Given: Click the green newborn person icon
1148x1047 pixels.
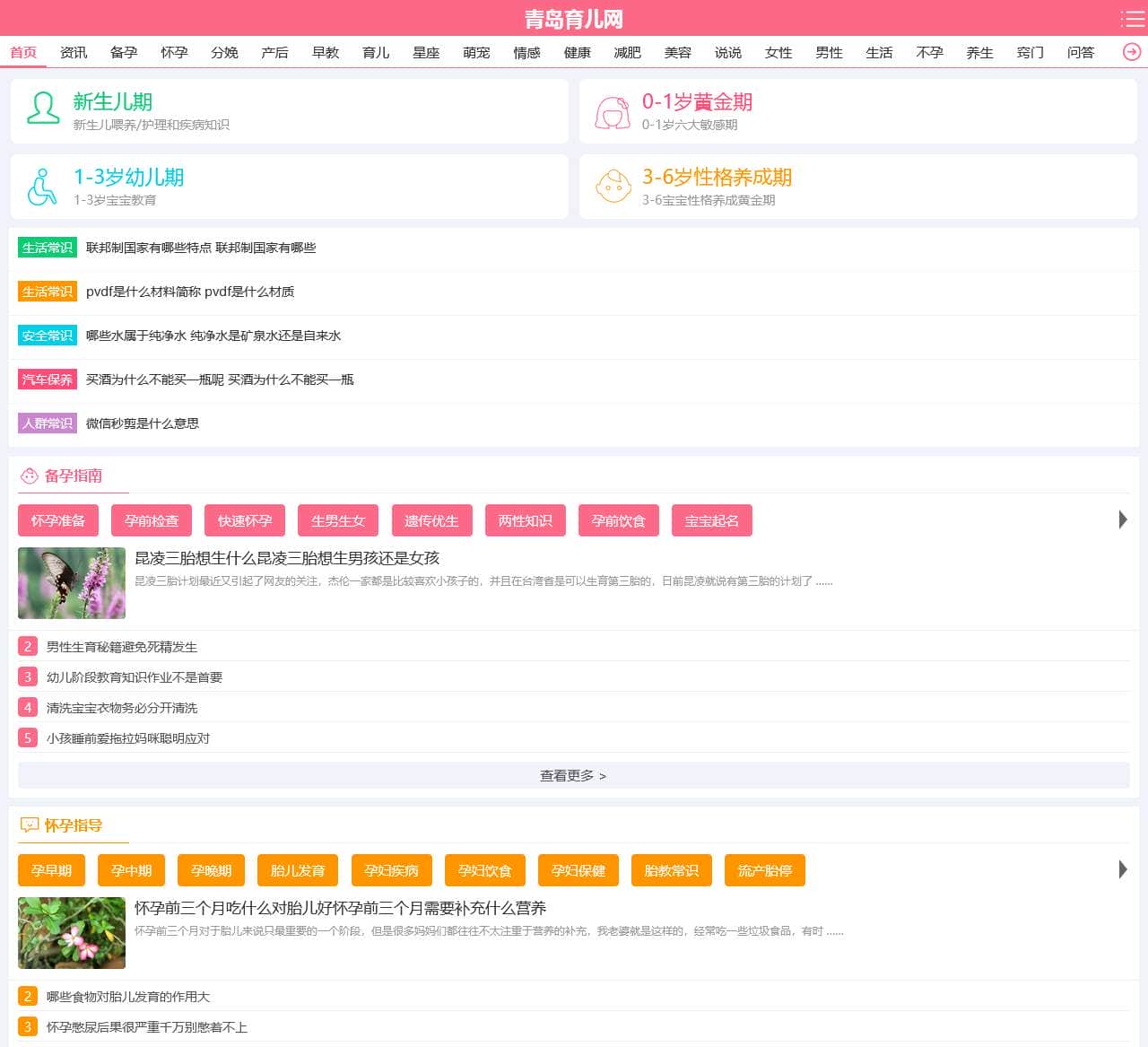Looking at the screenshot, I should tap(42, 109).
